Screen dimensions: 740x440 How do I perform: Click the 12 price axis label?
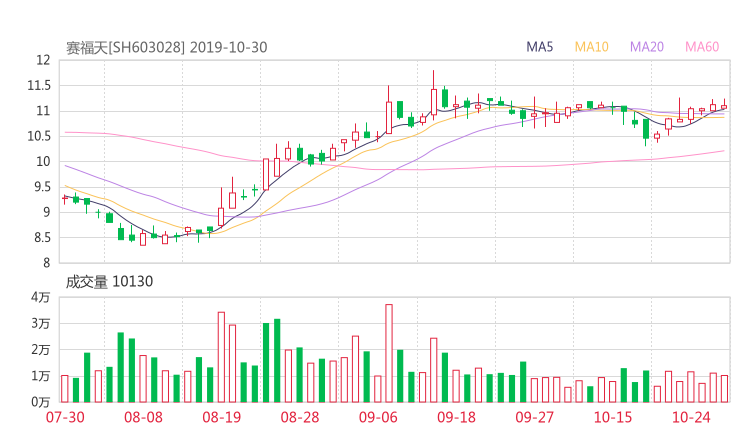[42, 60]
